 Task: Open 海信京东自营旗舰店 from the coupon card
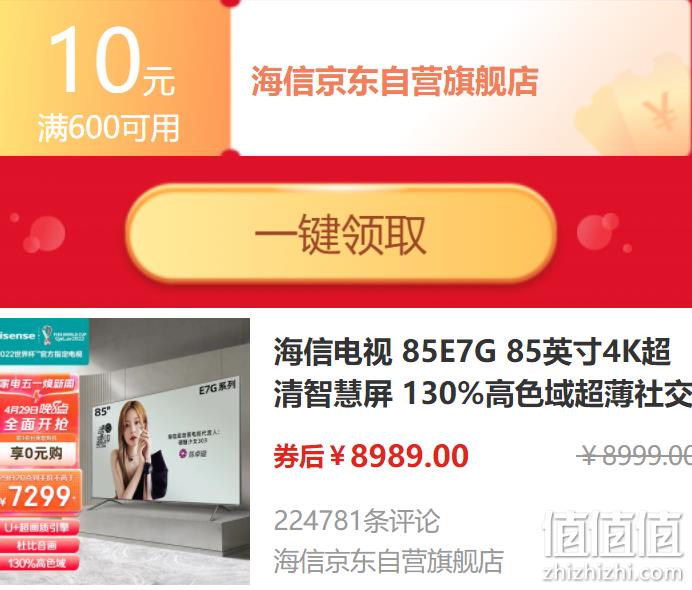(395, 81)
